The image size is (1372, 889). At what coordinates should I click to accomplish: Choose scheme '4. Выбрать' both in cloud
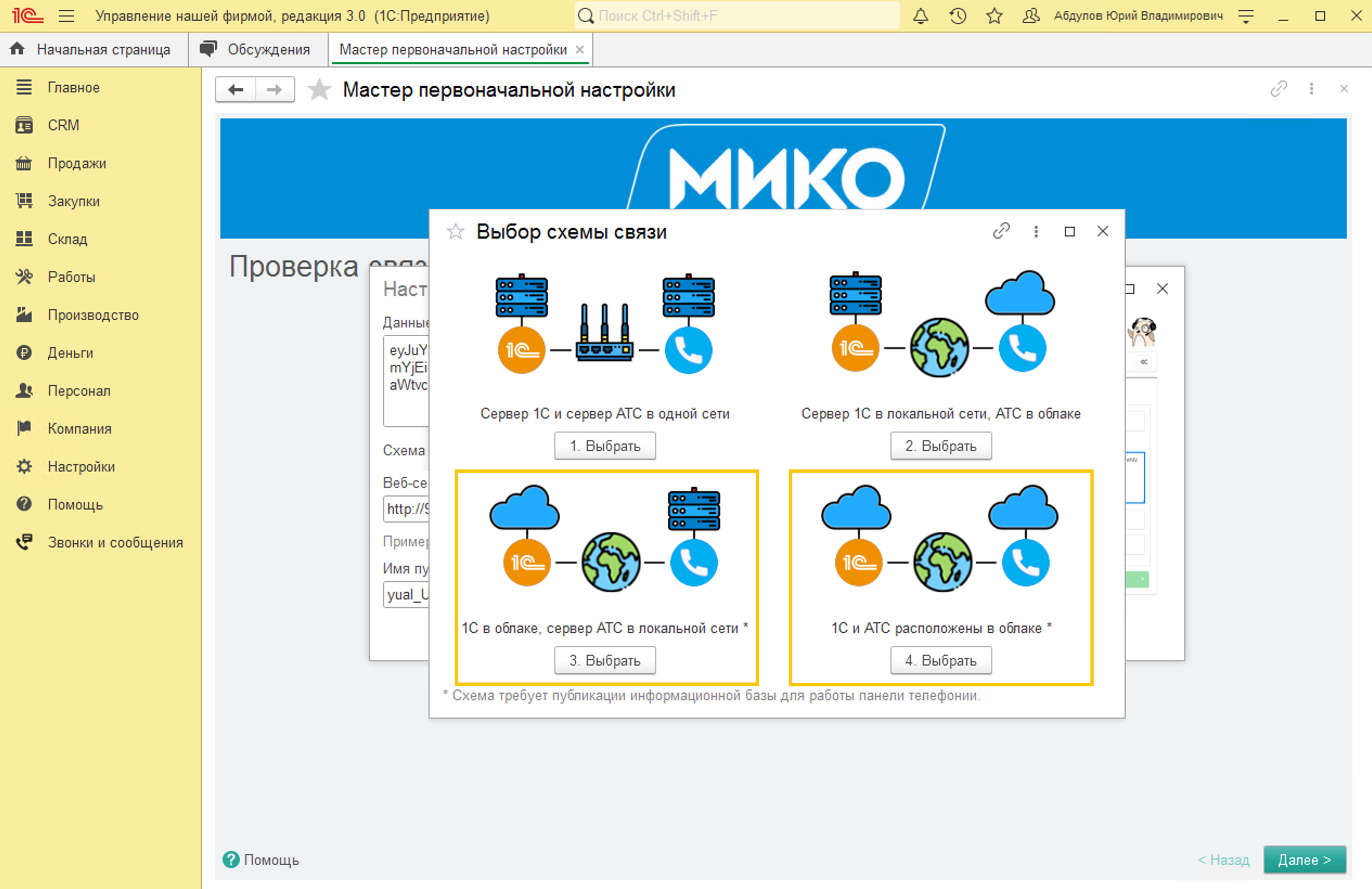coord(940,660)
